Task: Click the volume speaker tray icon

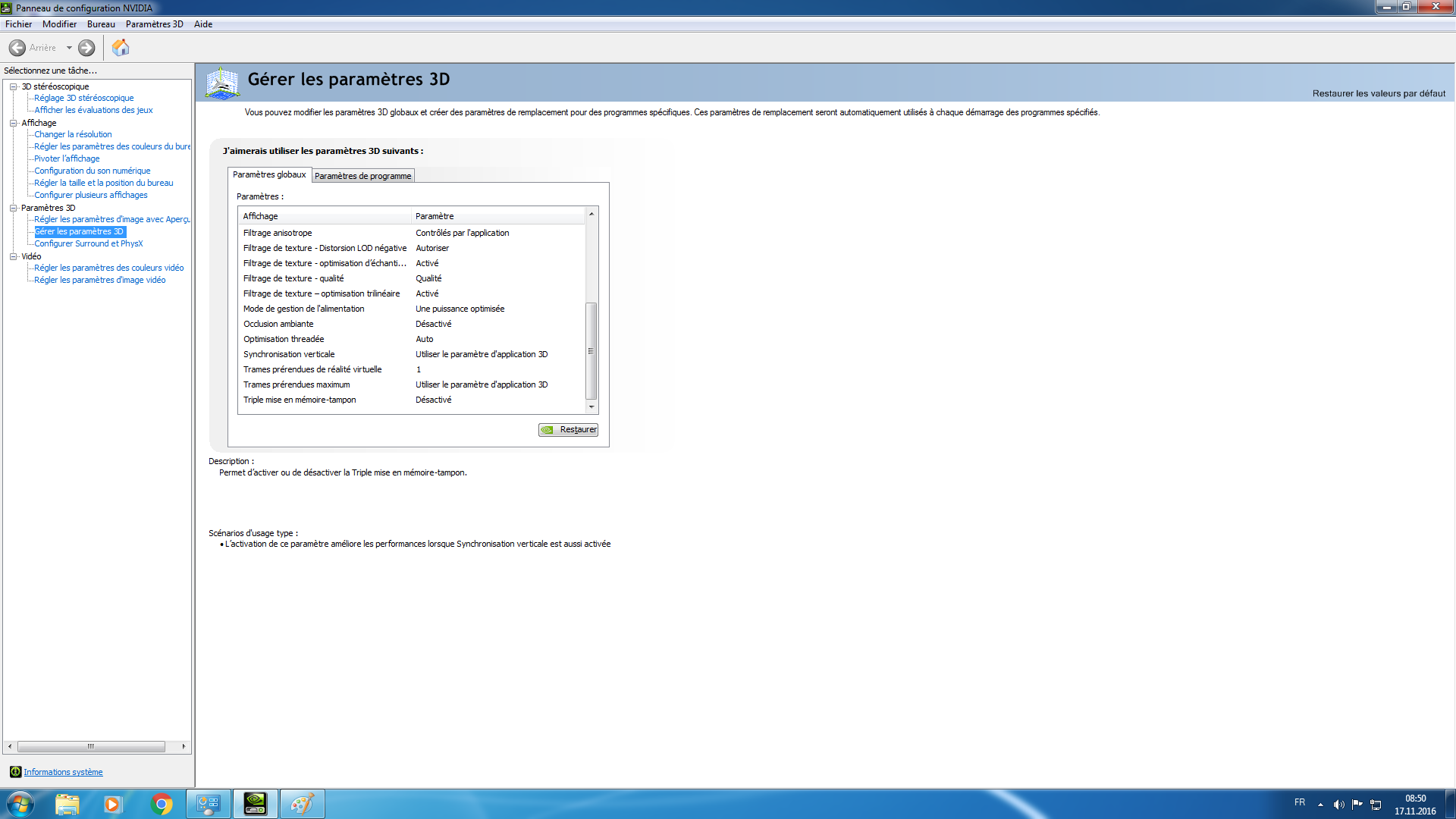Action: [1338, 805]
